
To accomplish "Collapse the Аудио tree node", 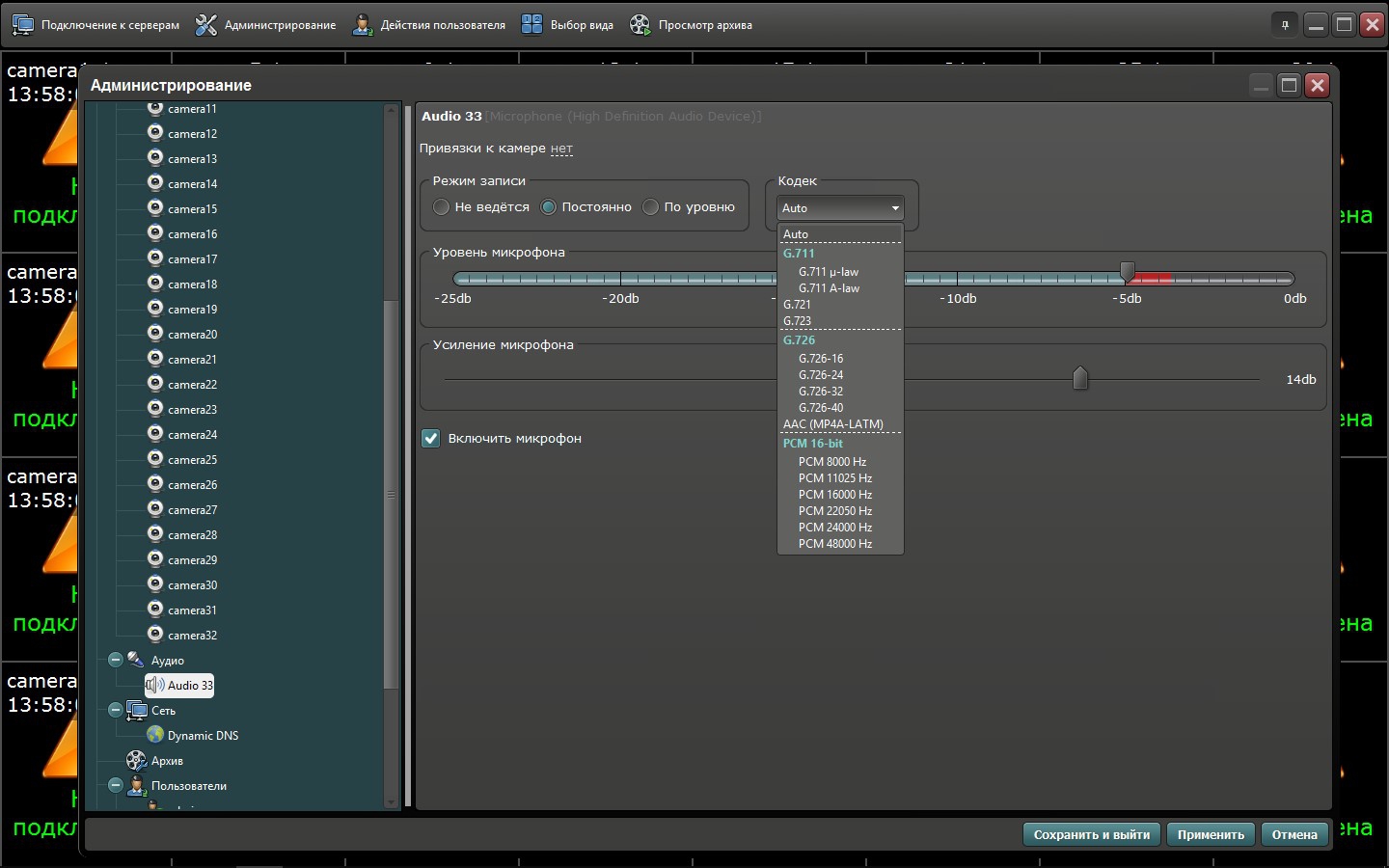I will point(116,661).
